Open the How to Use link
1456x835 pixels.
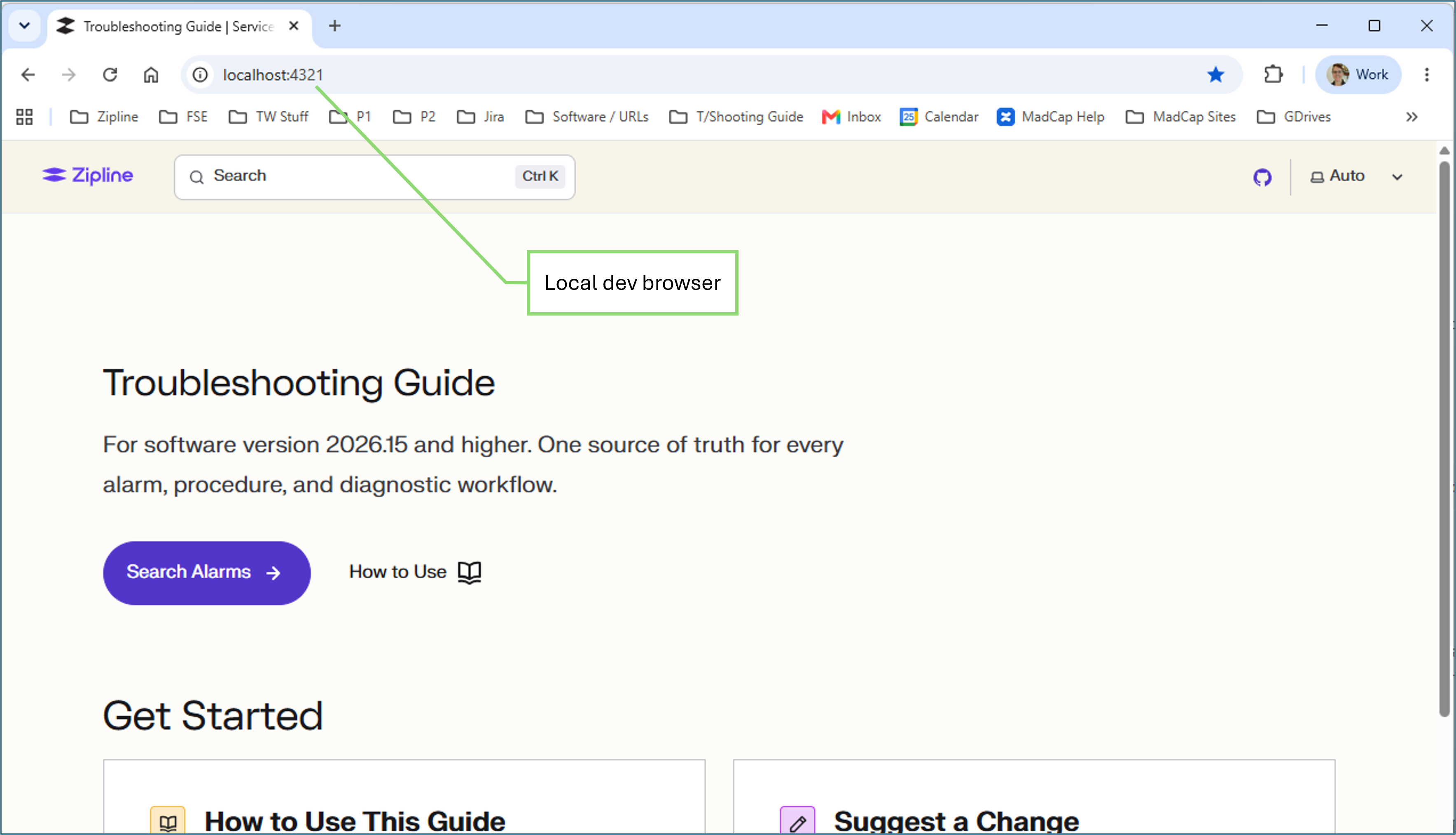tap(415, 572)
